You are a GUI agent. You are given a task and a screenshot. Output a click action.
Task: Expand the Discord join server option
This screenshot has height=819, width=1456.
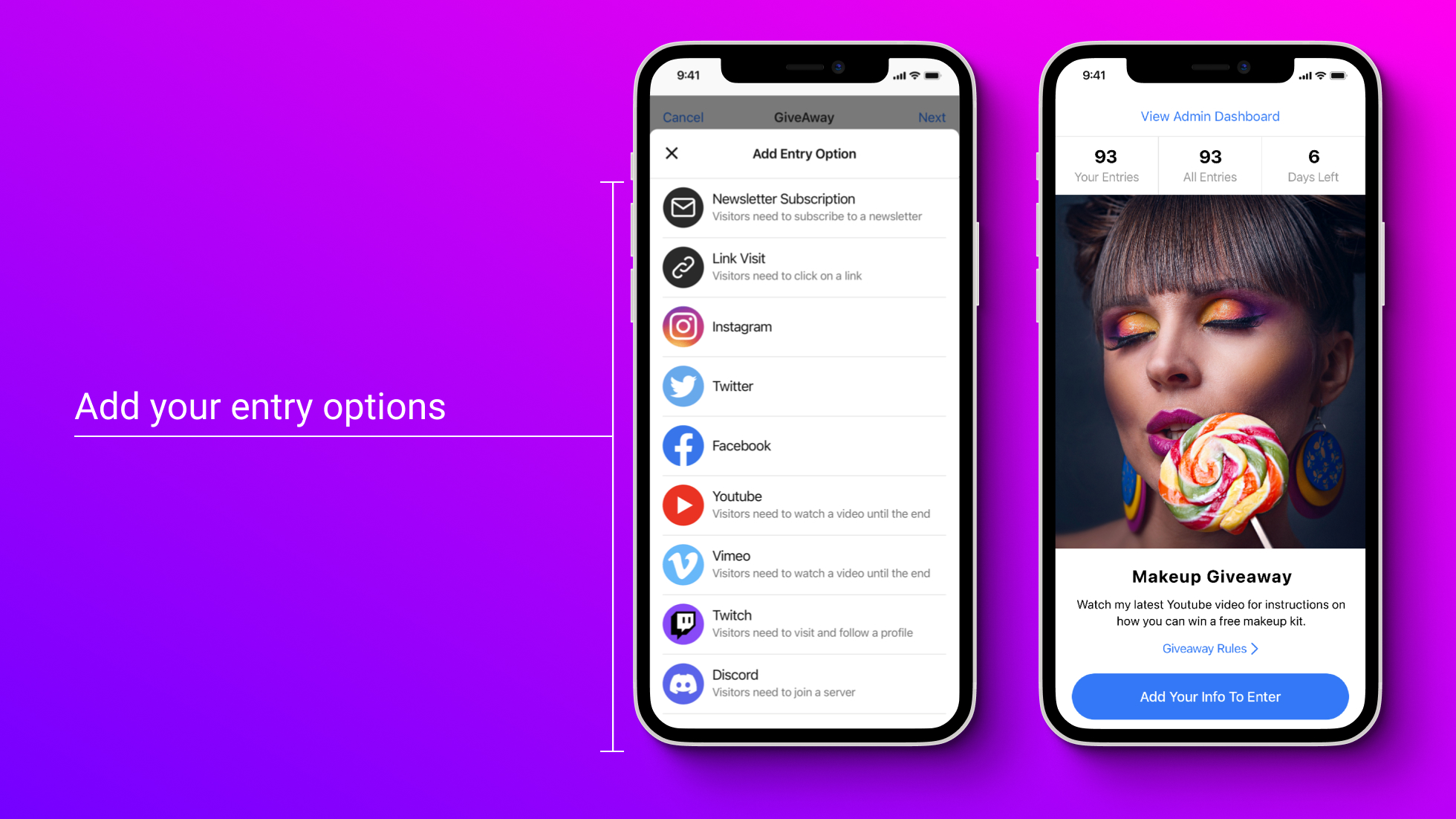click(804, 683)
